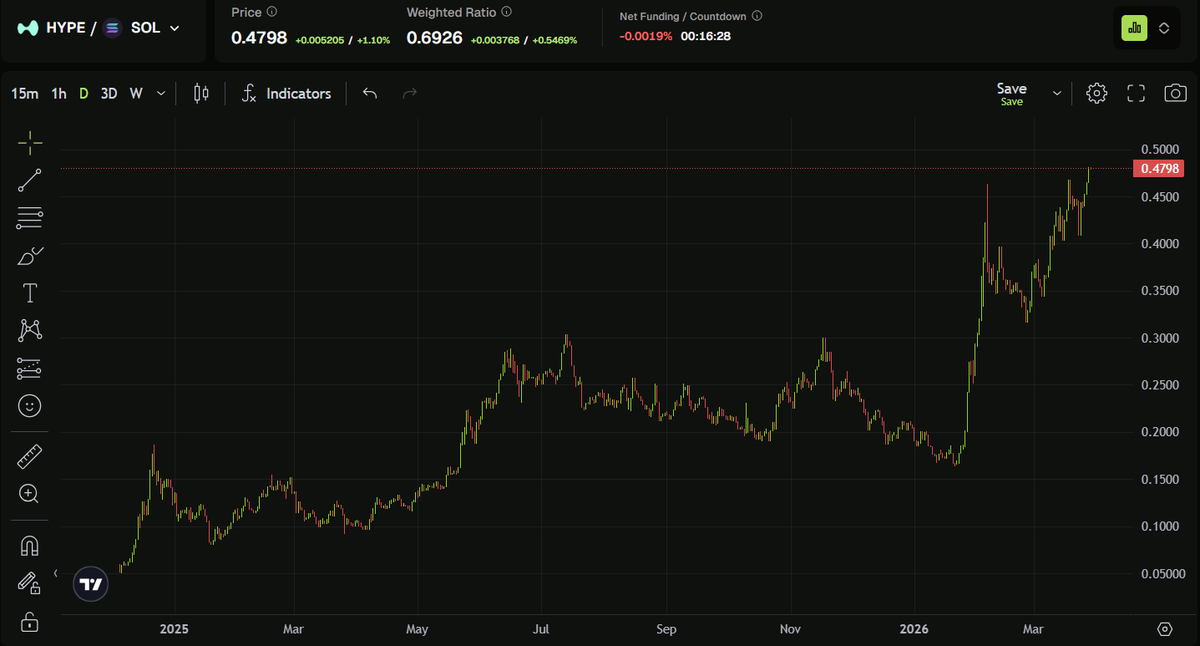The height and width of the screenshot is (646, 1200).
Task: Click the 2026 time axis label
Action: pos(914,629)
